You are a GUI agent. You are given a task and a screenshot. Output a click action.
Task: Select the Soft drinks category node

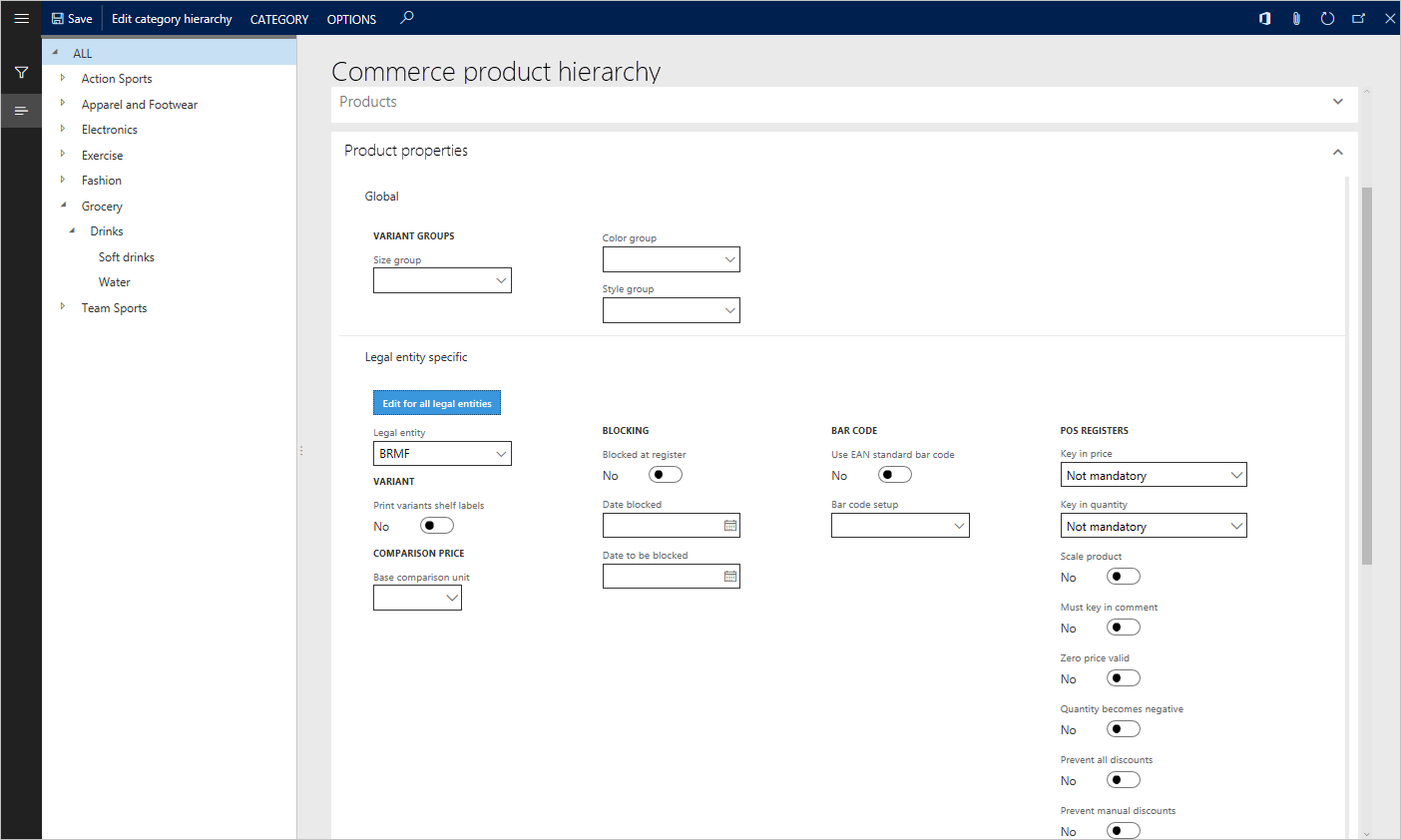(x=126, y=256)
